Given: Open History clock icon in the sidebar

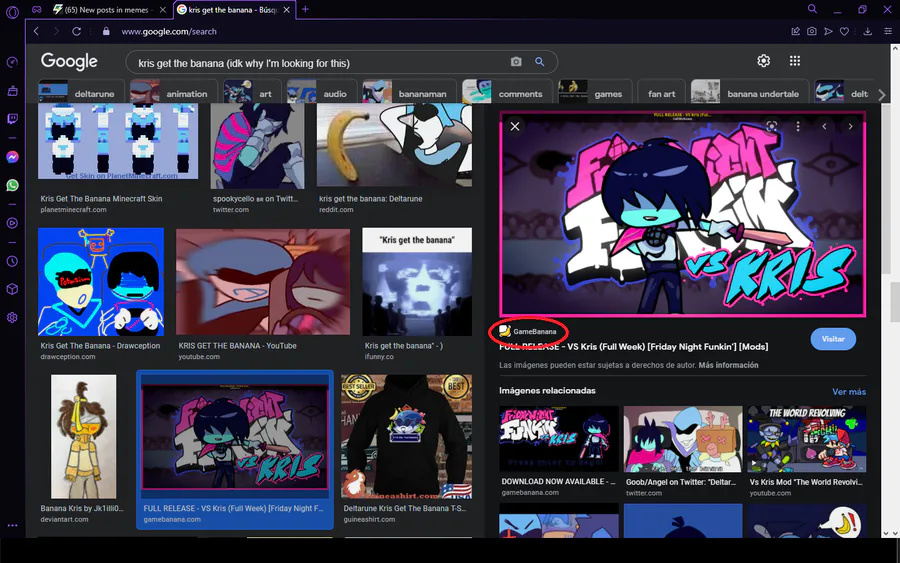Looking at the screenshot, I should 12,261.
